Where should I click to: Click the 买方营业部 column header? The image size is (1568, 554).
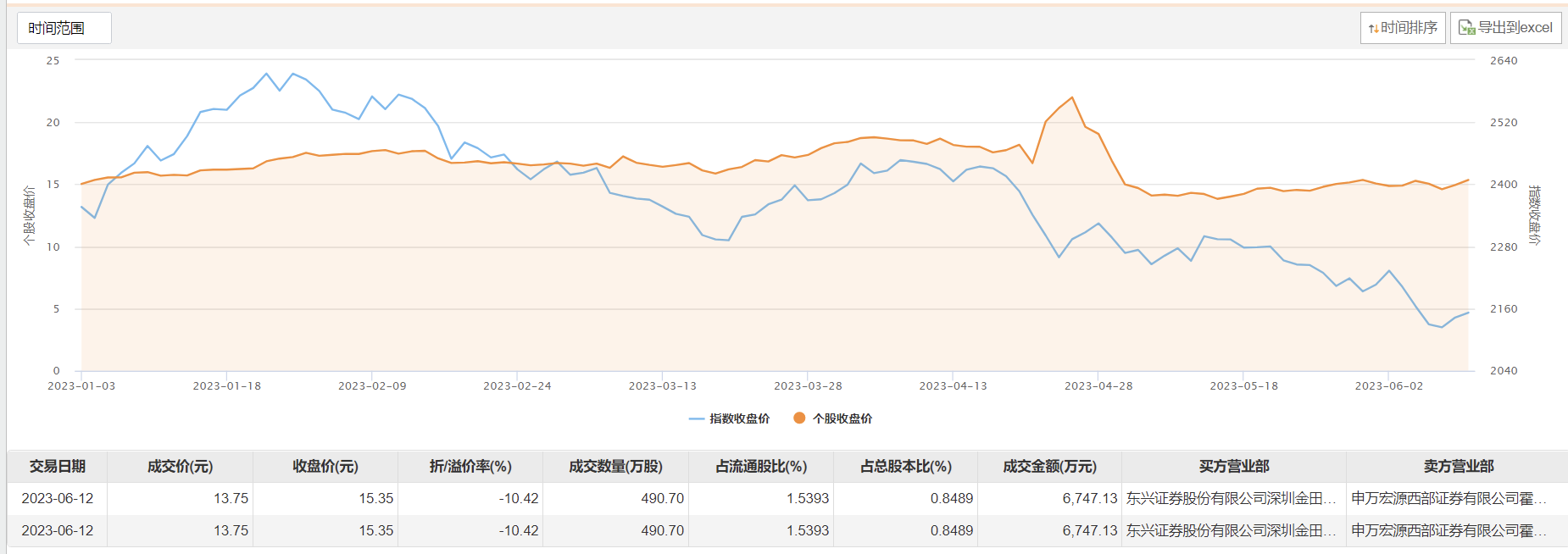pos(1234,467)
